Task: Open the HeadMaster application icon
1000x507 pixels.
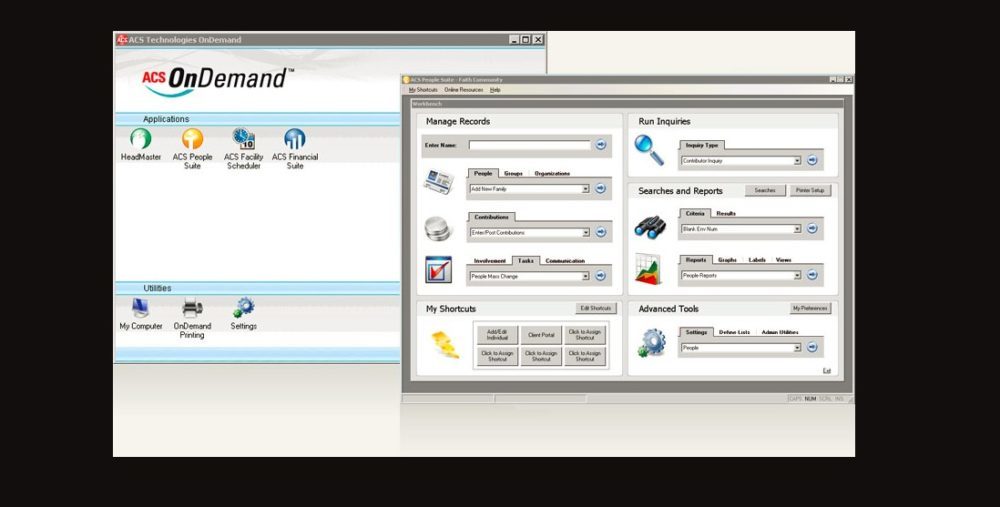Action: point(141,140)
